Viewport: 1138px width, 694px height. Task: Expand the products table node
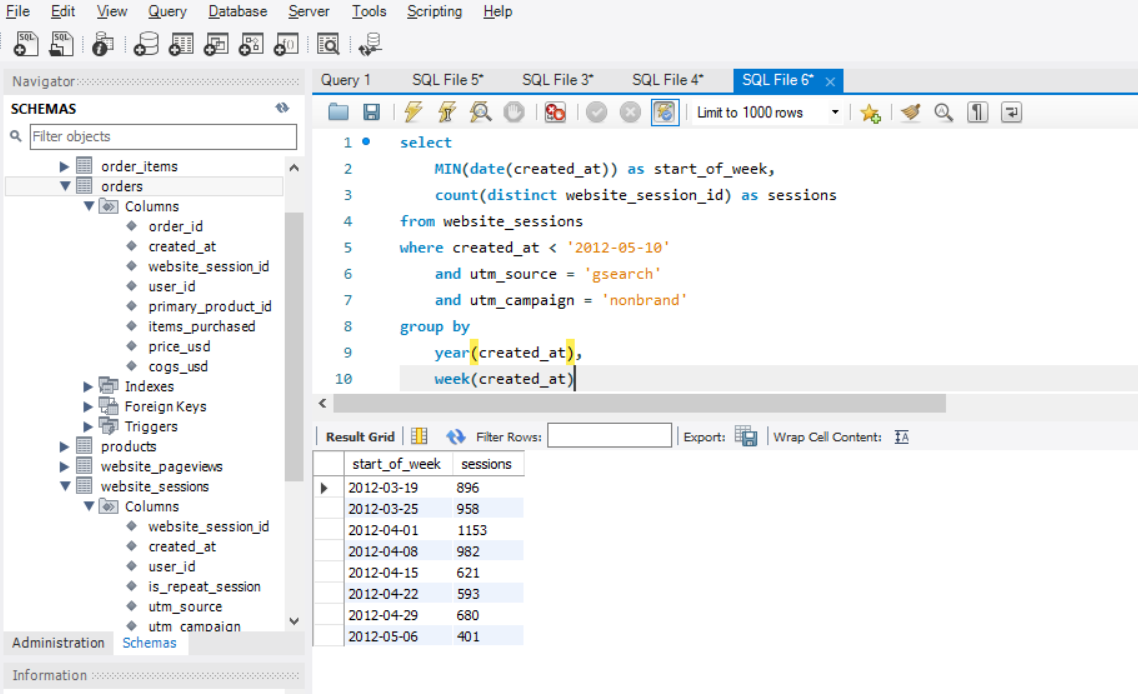(x=64, y=446)
